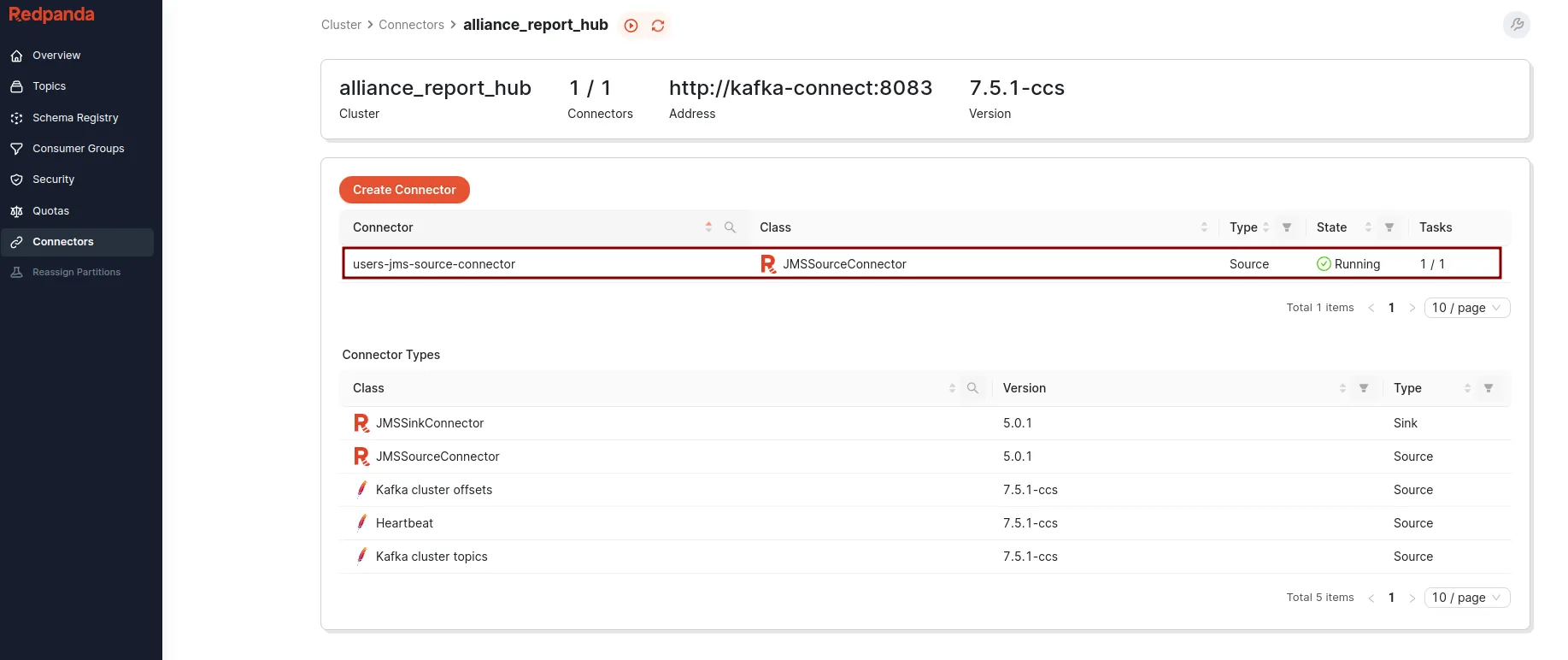
Task: Toggle sorting on the Version column
Action: coord(1342,388)
